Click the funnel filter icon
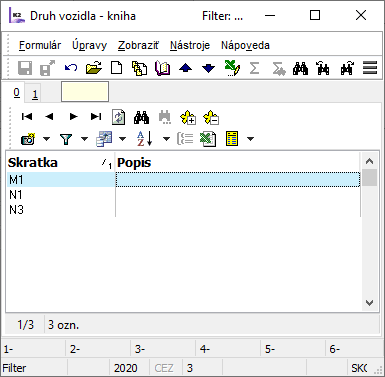 (x=66, y=139)
